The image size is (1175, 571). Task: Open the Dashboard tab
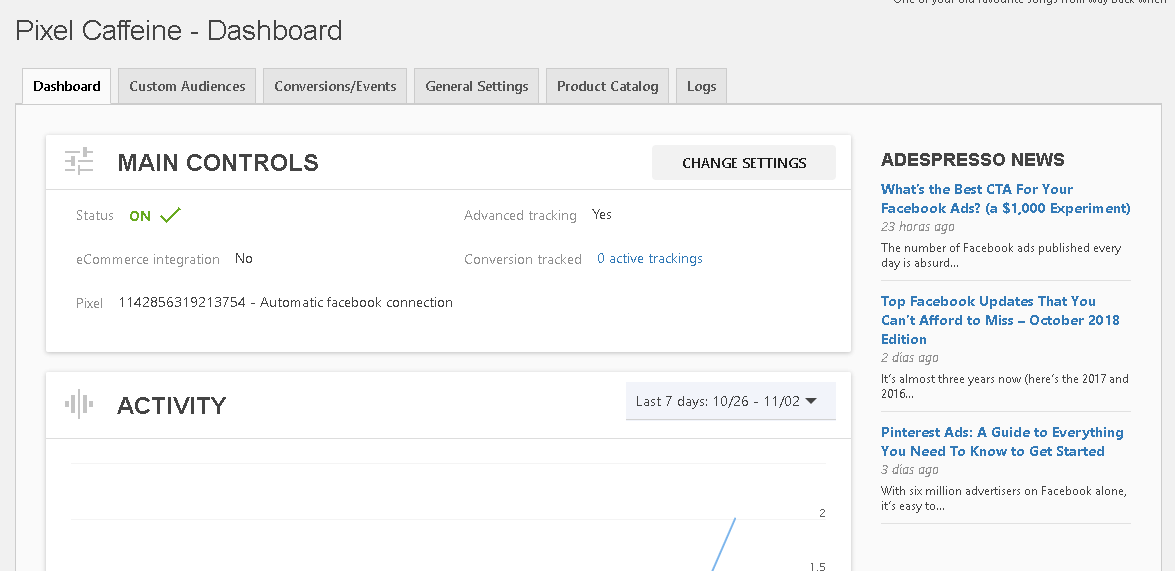click(x=67, y=86)
